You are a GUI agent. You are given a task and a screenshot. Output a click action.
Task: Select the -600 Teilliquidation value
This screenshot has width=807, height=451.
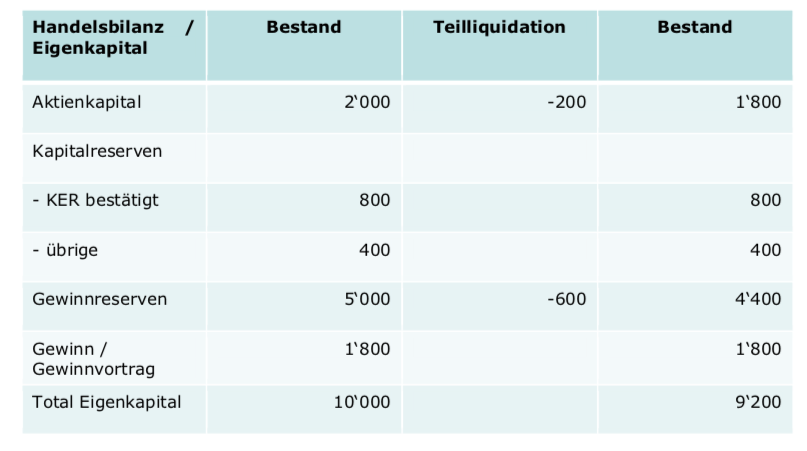pyautogui.click(x=567, y=299)
